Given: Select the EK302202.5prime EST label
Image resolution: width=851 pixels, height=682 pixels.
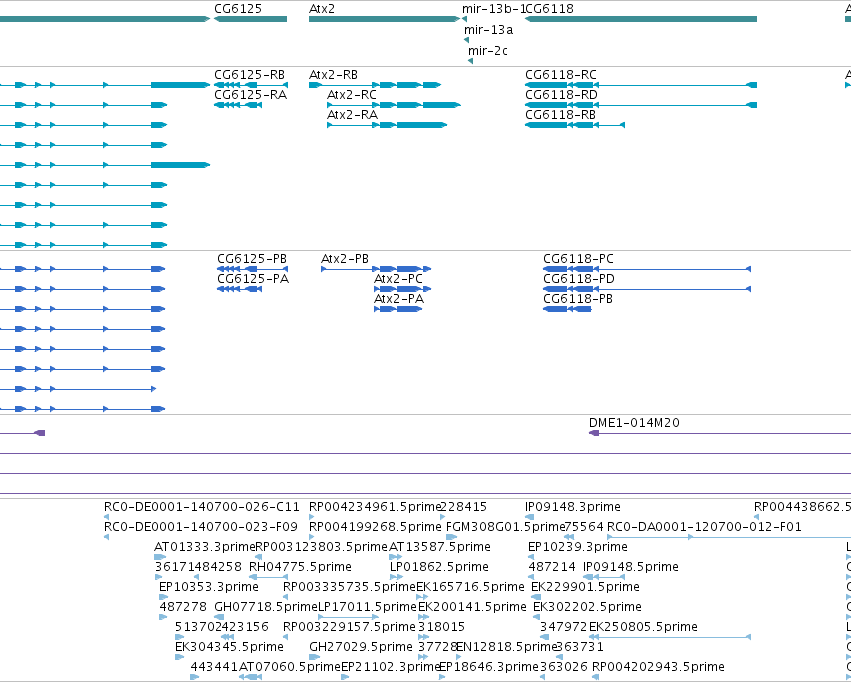Looking at the screenshot, I should pos(587,607).
